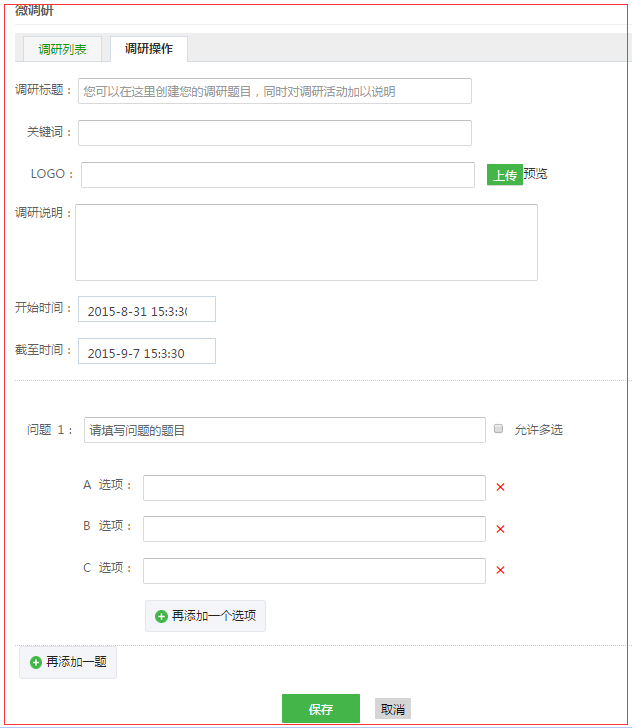
Task: Click the B 选项 input field
Action: click(314, 529)
